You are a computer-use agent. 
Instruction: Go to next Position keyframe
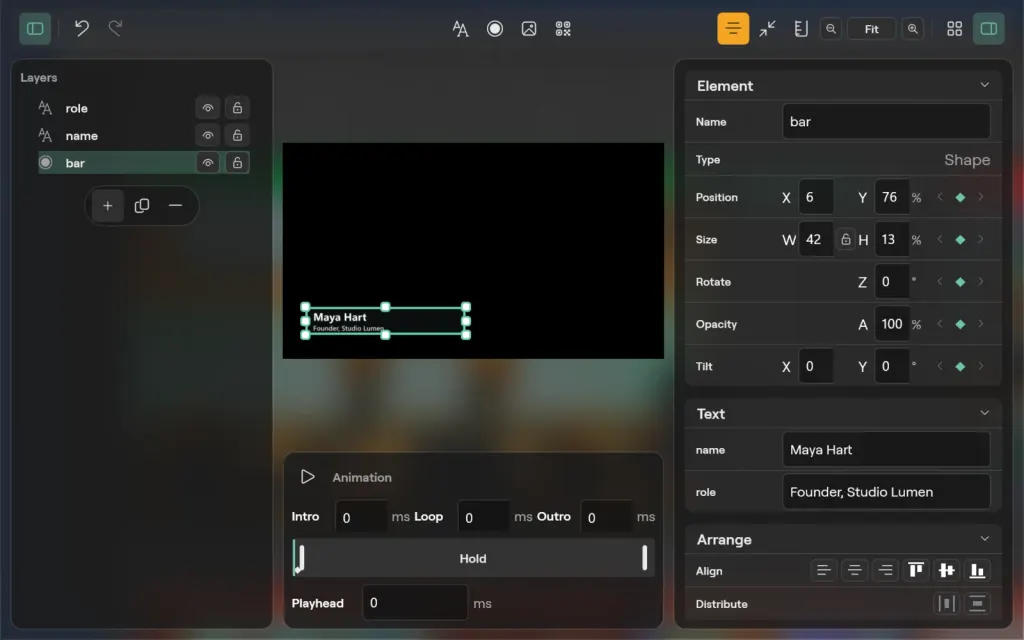click(x=980, y=197)
